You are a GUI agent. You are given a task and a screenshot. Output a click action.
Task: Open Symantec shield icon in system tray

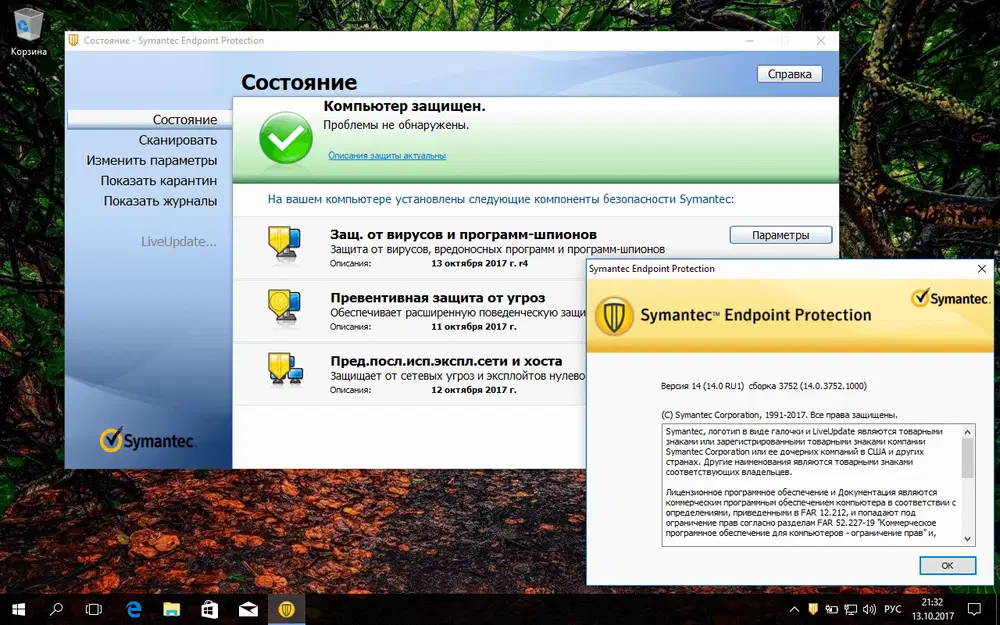tap(813, 608)
